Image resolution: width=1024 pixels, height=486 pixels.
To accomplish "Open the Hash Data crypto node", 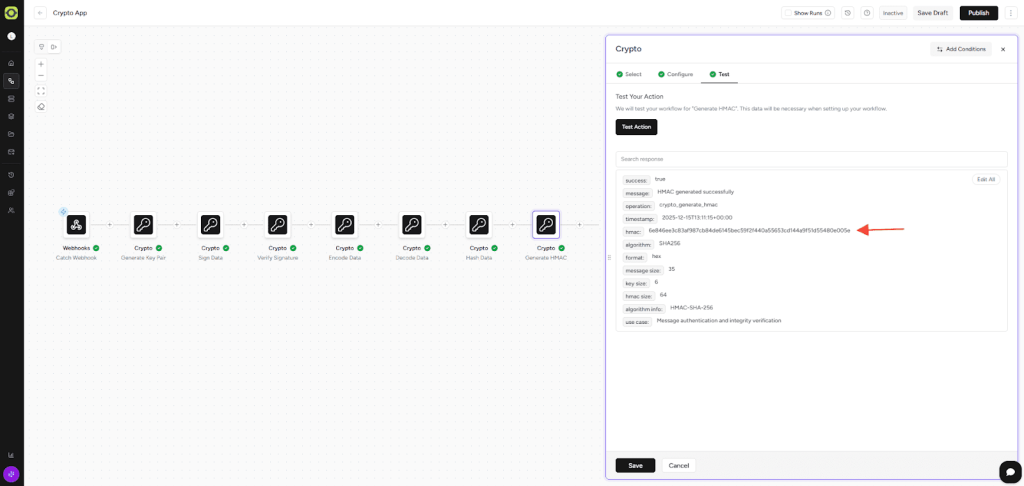I will (x=478, y=225).
